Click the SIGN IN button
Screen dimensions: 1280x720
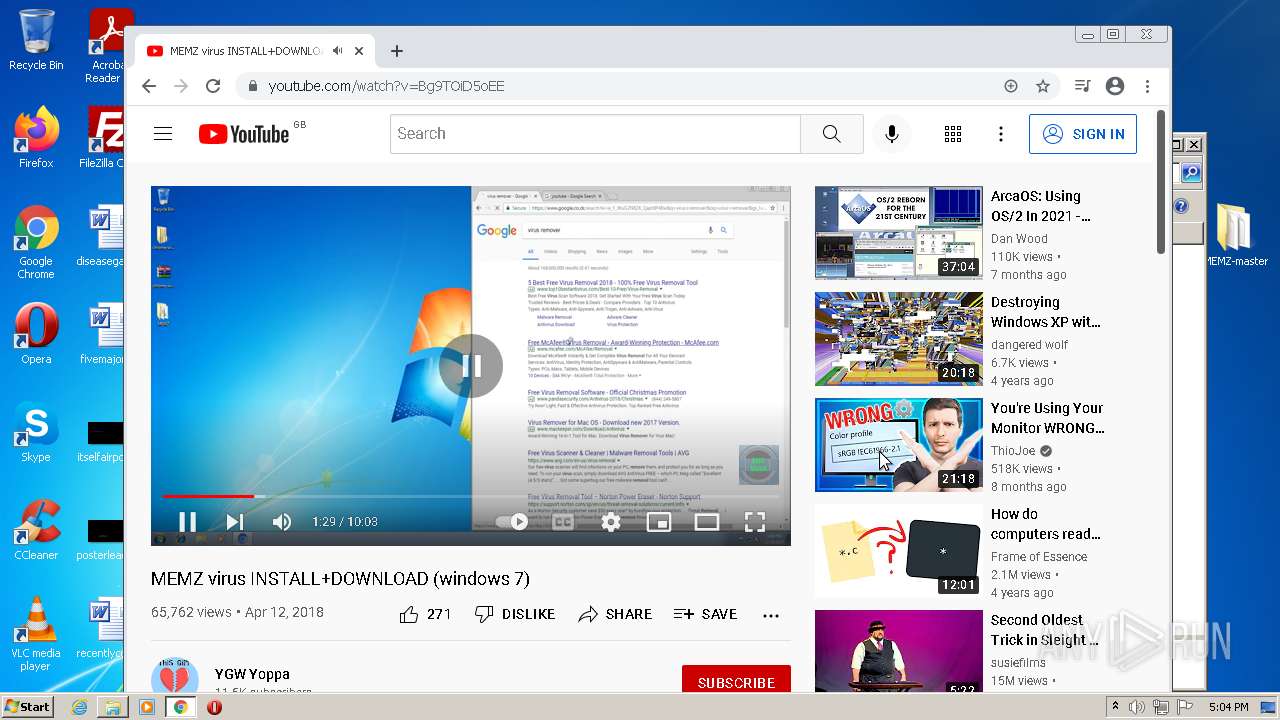click(x=1083, y=134)
